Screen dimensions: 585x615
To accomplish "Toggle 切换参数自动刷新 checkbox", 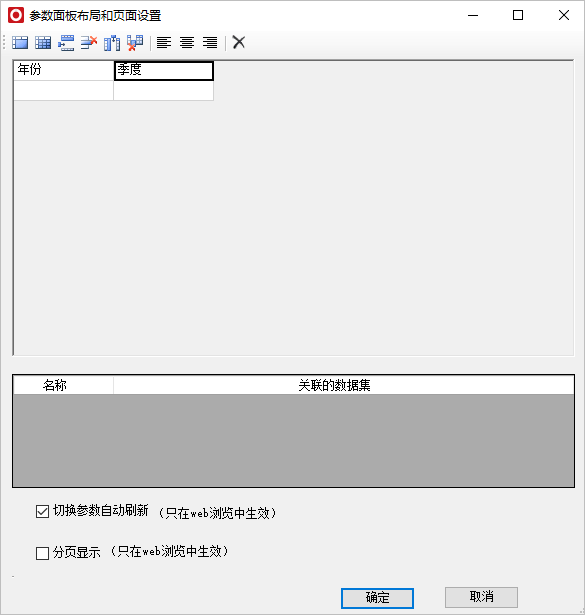I will [x=42, y=511].
